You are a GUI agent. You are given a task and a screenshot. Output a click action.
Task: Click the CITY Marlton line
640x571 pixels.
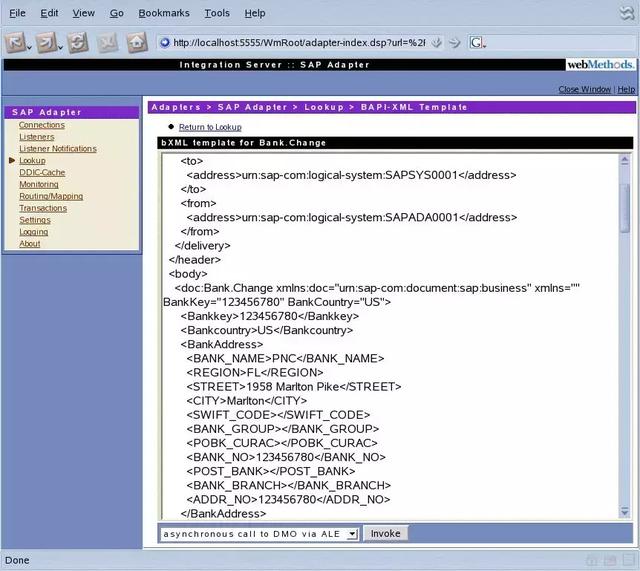[247, 400]
